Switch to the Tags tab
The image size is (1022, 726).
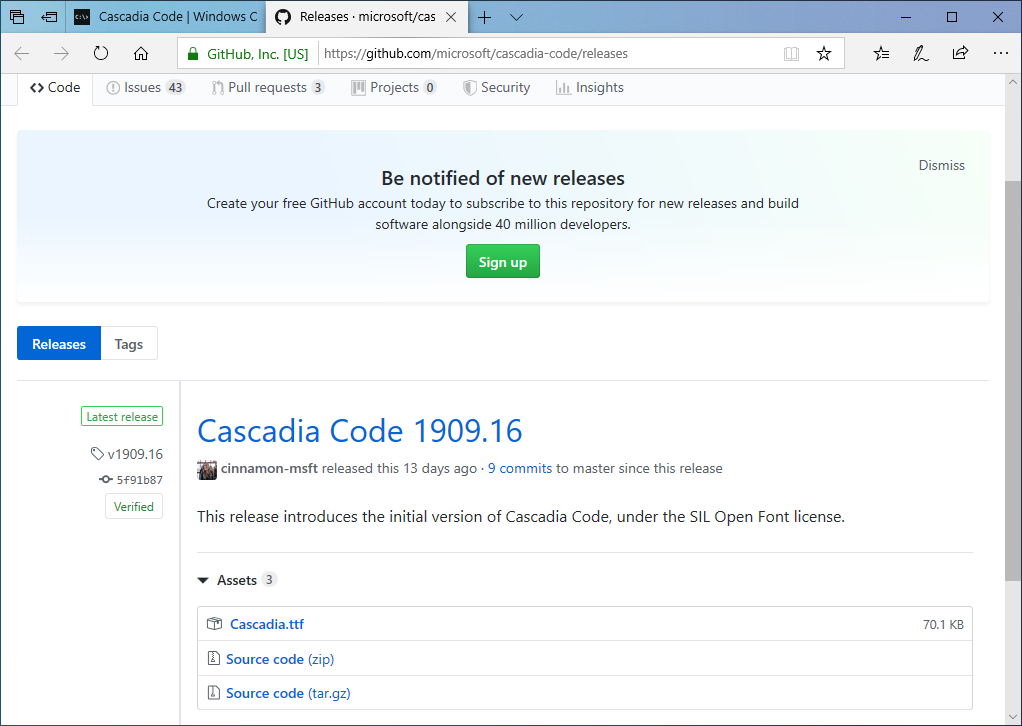click(129, 343)
